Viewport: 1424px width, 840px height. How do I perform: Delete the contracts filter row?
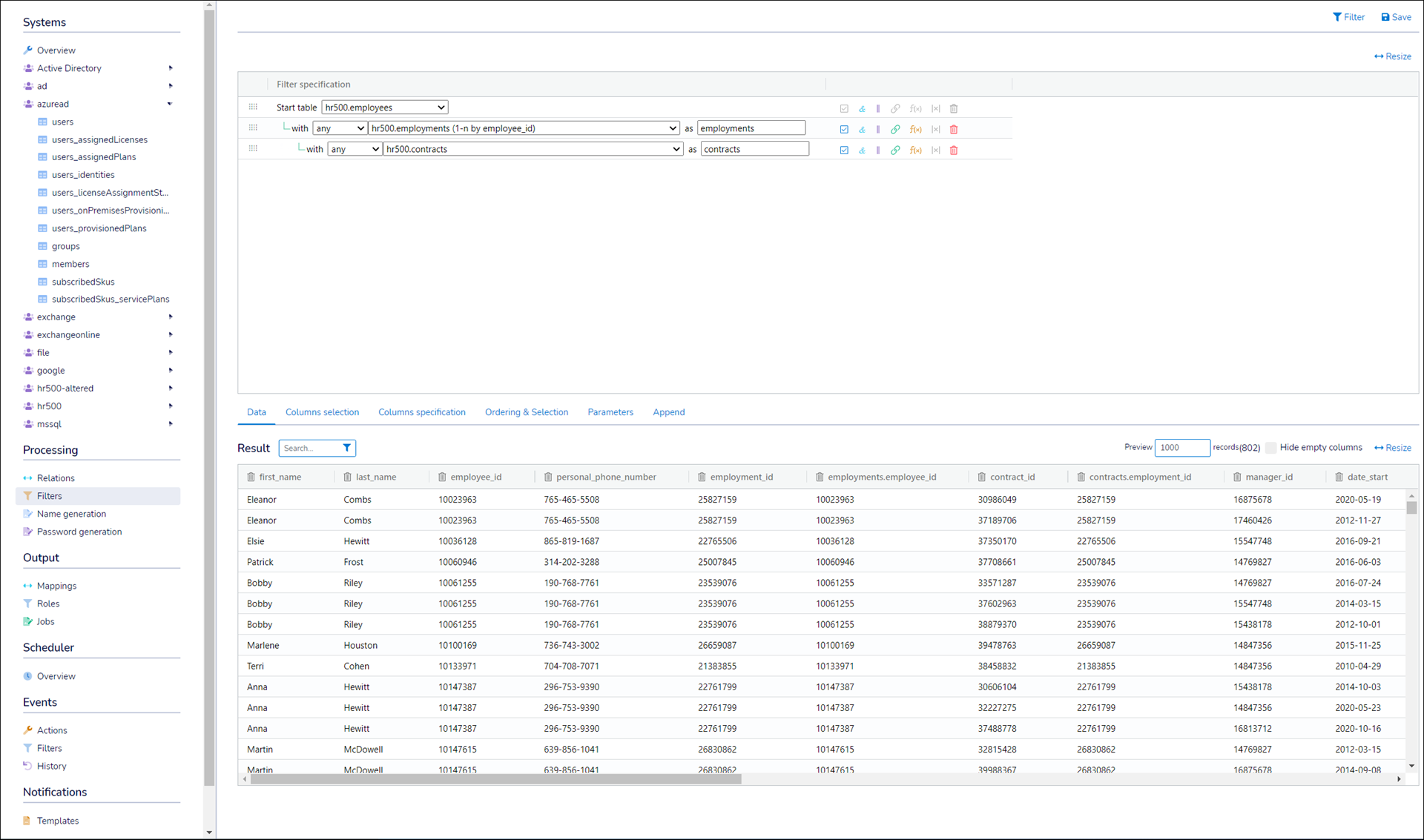tap(954, 150)
